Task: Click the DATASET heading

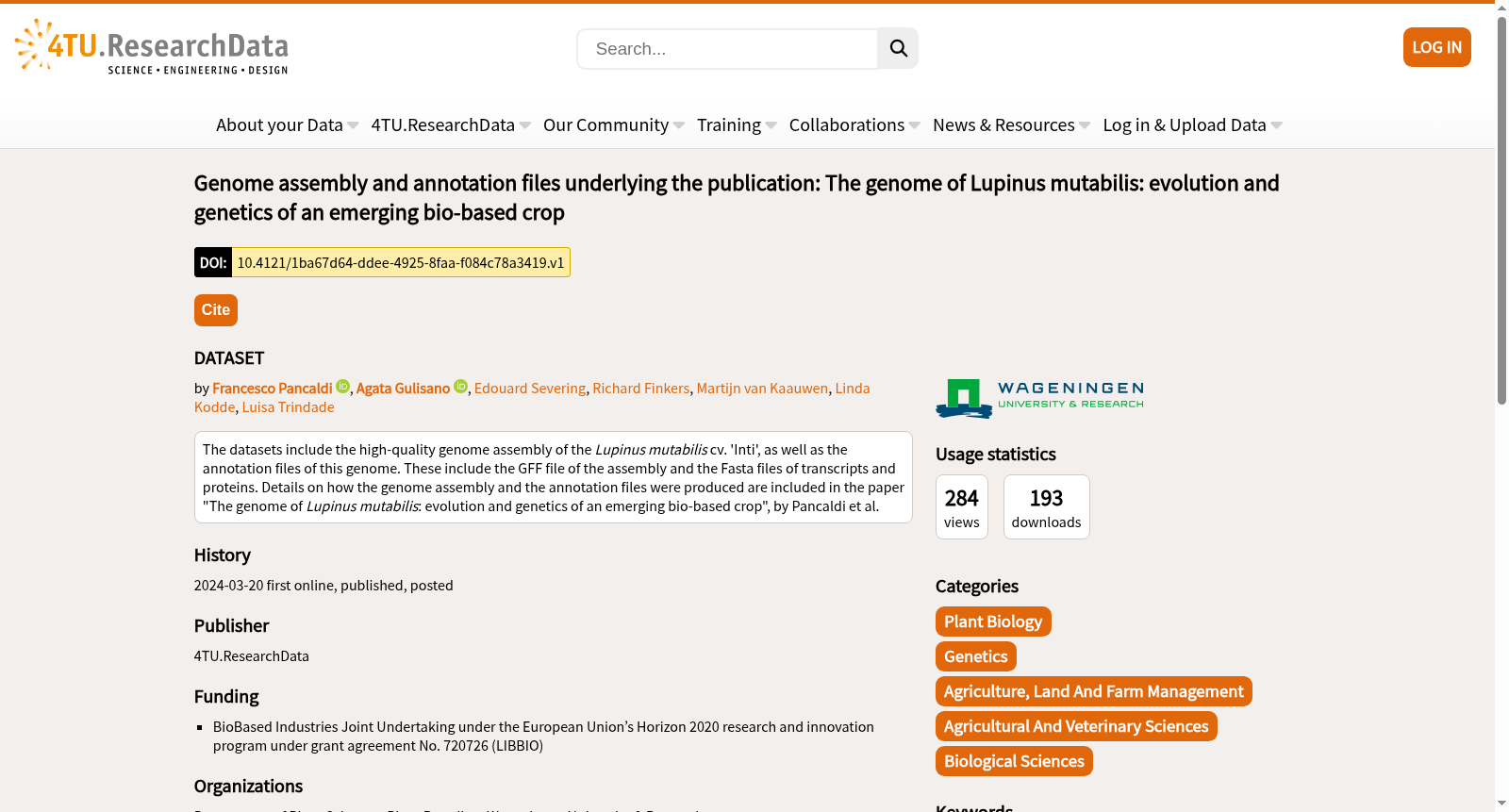Action: (229, 357)
